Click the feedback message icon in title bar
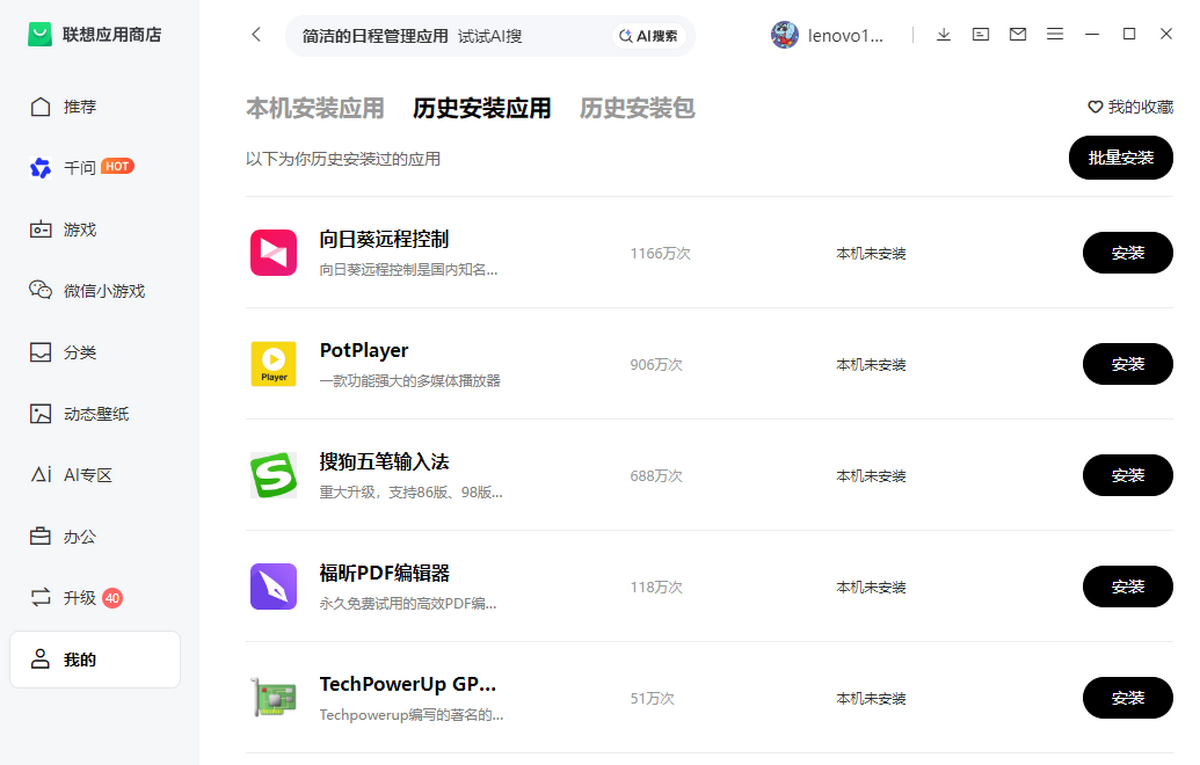The image size is (1200, 765). (981, 35)
